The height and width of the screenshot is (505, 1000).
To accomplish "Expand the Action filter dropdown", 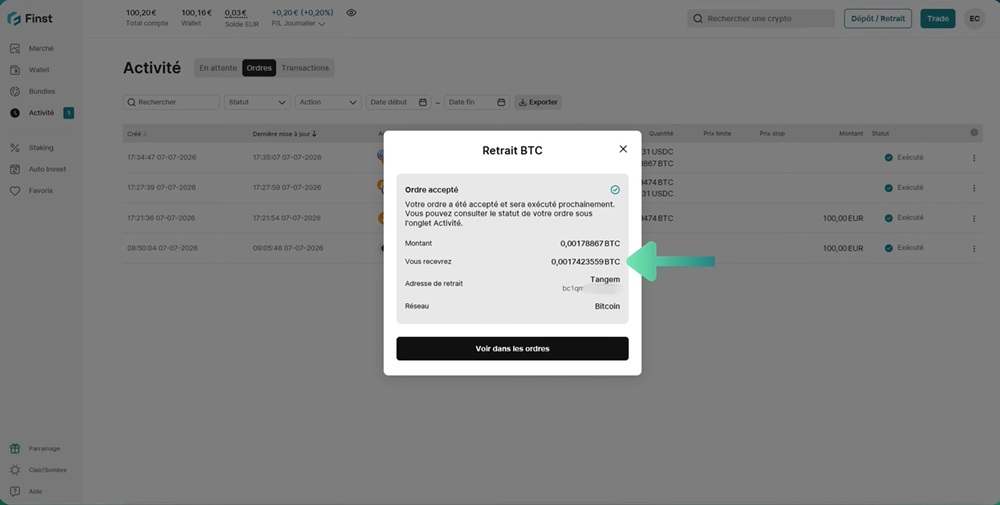I will click(328, 102).
